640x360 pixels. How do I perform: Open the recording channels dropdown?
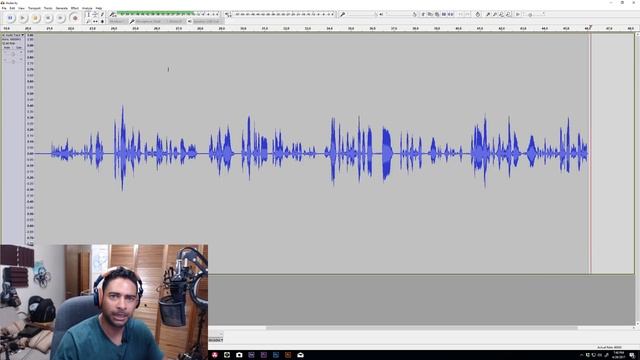[x=175, y=21]
